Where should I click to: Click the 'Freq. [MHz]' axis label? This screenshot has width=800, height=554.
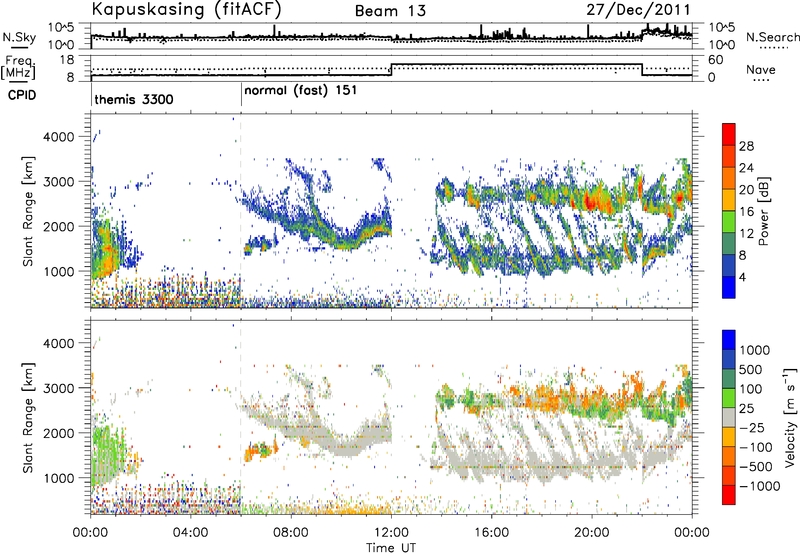click(18, 68)
